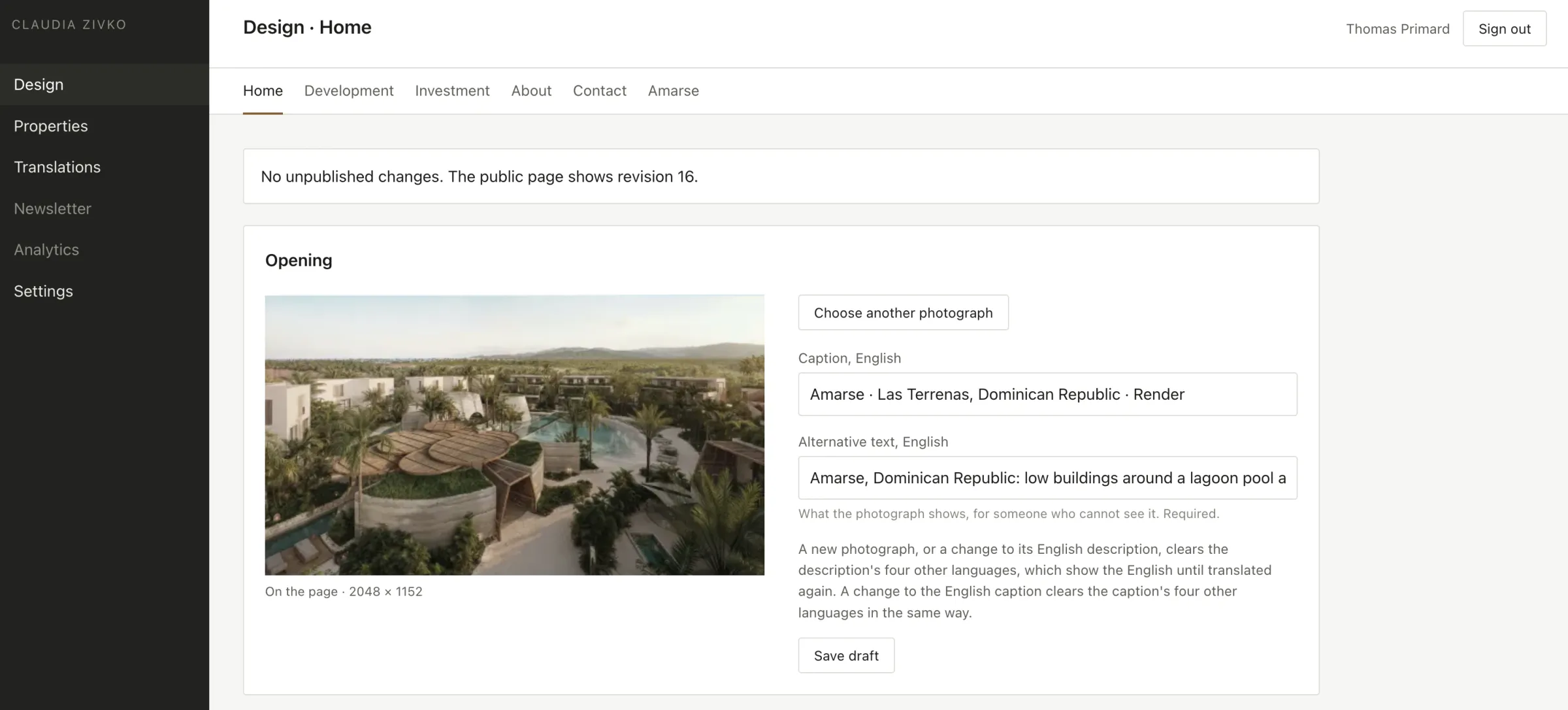Select the Home page tab
Image resolution: width=1568 pixels, height=710 pixels.
(x=263, y=91)
